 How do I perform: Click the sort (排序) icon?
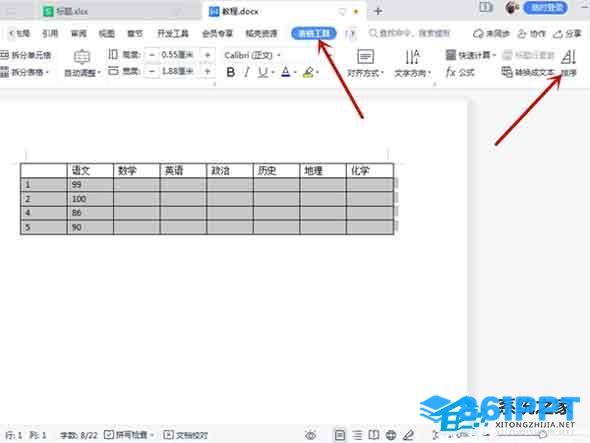coord(568,63)
